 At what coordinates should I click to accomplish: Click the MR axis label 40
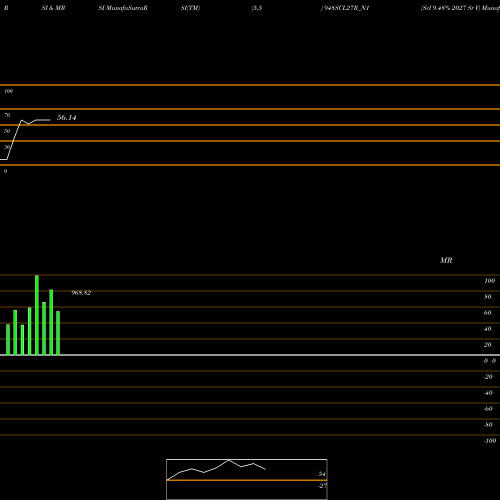(488, 329)
